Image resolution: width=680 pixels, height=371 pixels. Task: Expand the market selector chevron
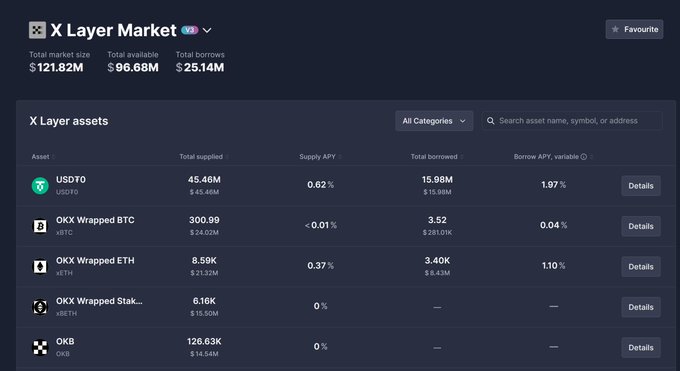point(207,30)
